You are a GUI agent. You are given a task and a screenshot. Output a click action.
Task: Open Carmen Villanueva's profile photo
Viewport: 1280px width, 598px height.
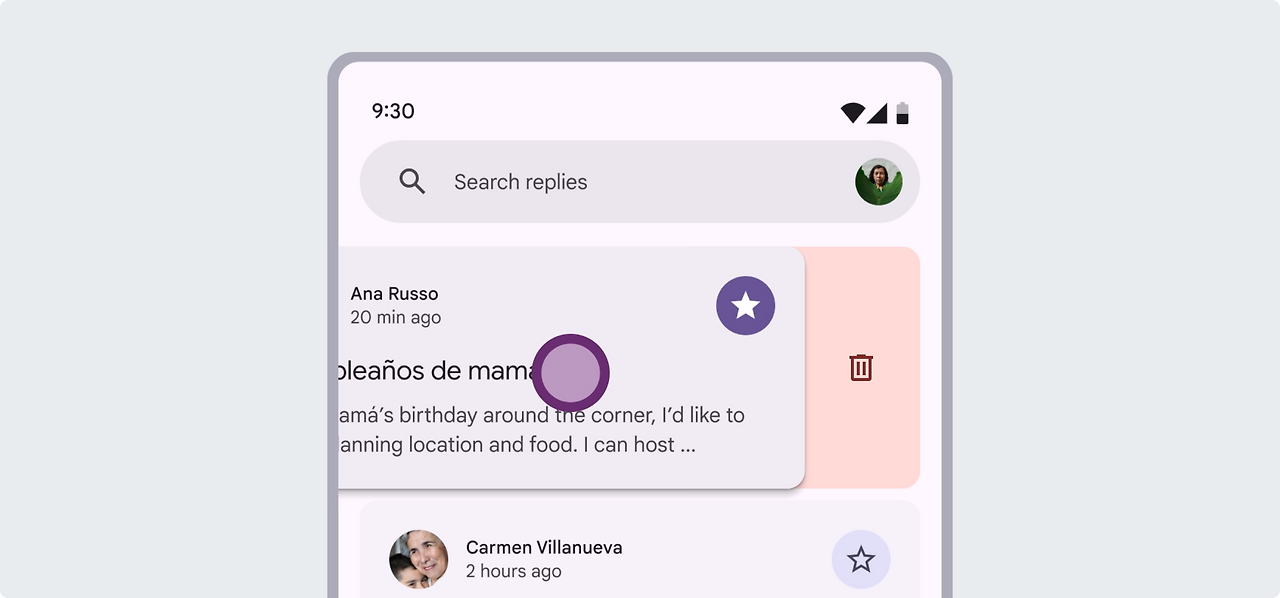[x=418, y=559]
